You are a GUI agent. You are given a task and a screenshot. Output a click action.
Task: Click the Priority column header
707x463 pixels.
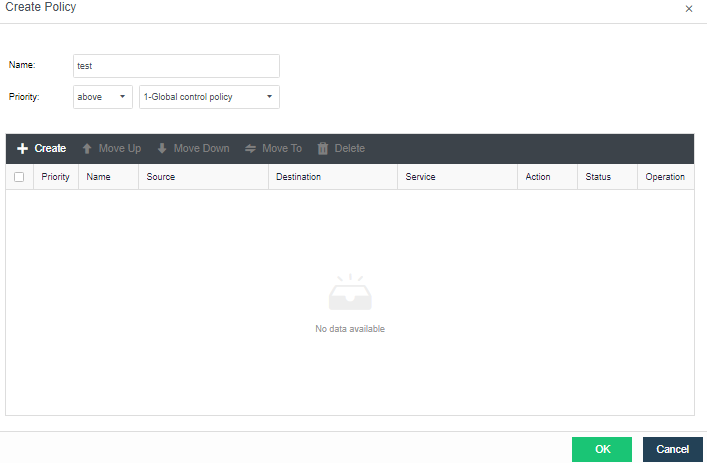tap(56, 177)
